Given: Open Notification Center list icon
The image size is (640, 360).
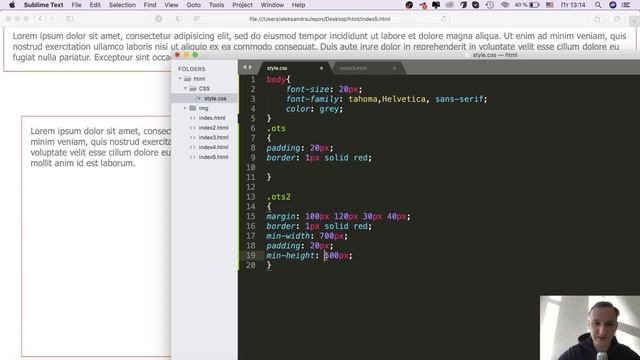Looking at the screenshot, I should [x=626, y=5].
